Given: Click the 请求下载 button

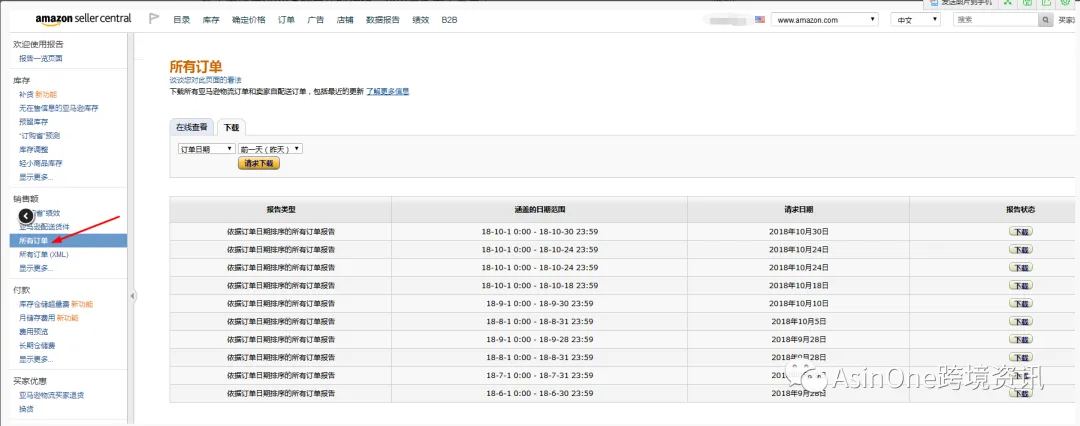Looking at the screenshot, I should pyautogui.click(x=259, y=163).
